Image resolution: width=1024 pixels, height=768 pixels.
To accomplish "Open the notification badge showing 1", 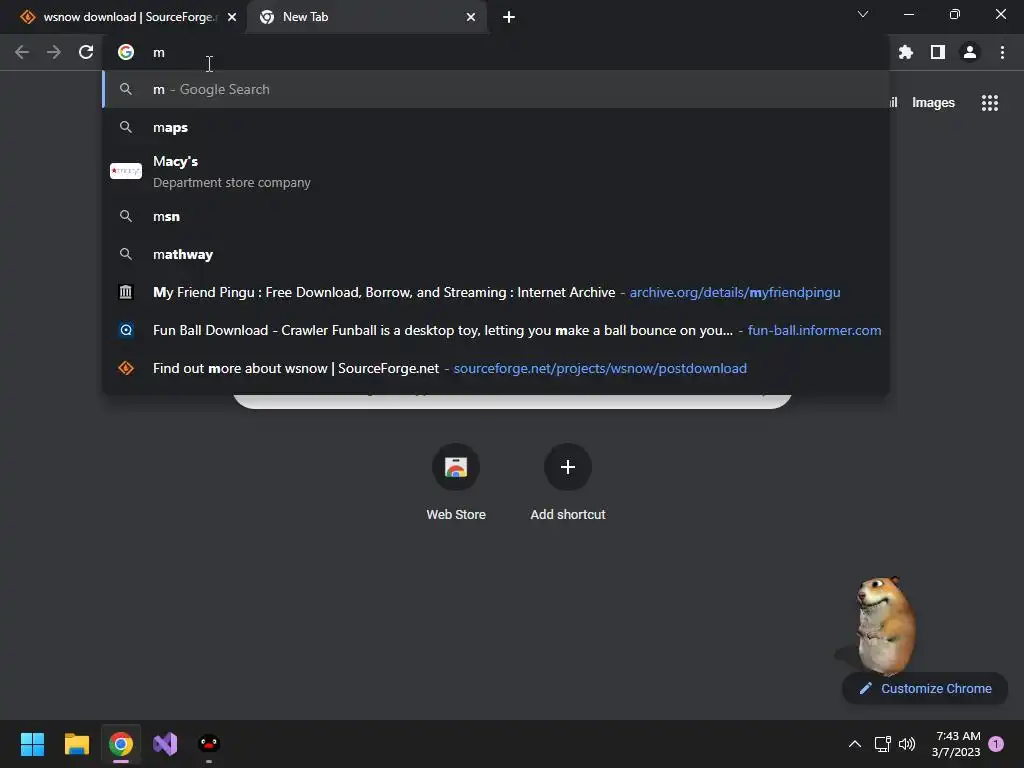I will point(997,744).
